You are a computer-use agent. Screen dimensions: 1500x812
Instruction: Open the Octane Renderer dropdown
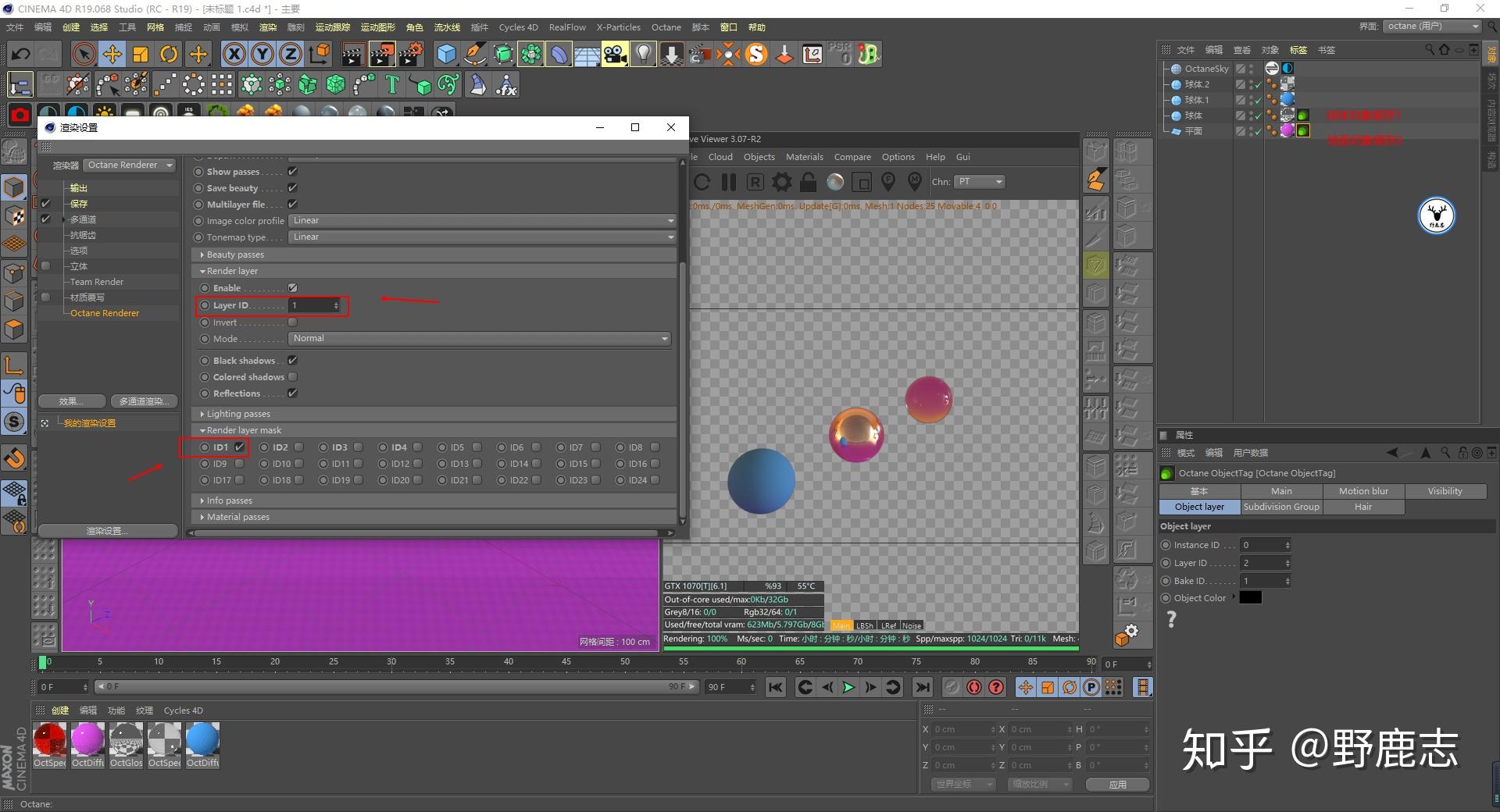tap(130, 166)
